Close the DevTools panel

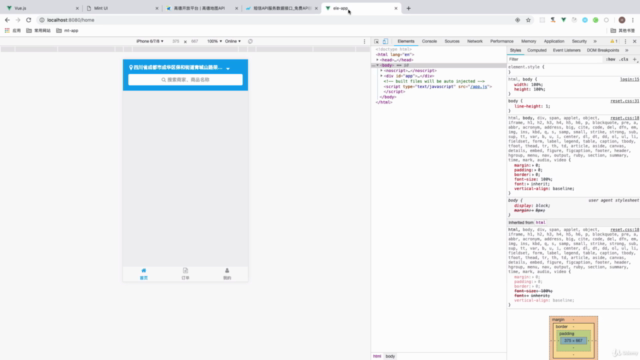634,41
